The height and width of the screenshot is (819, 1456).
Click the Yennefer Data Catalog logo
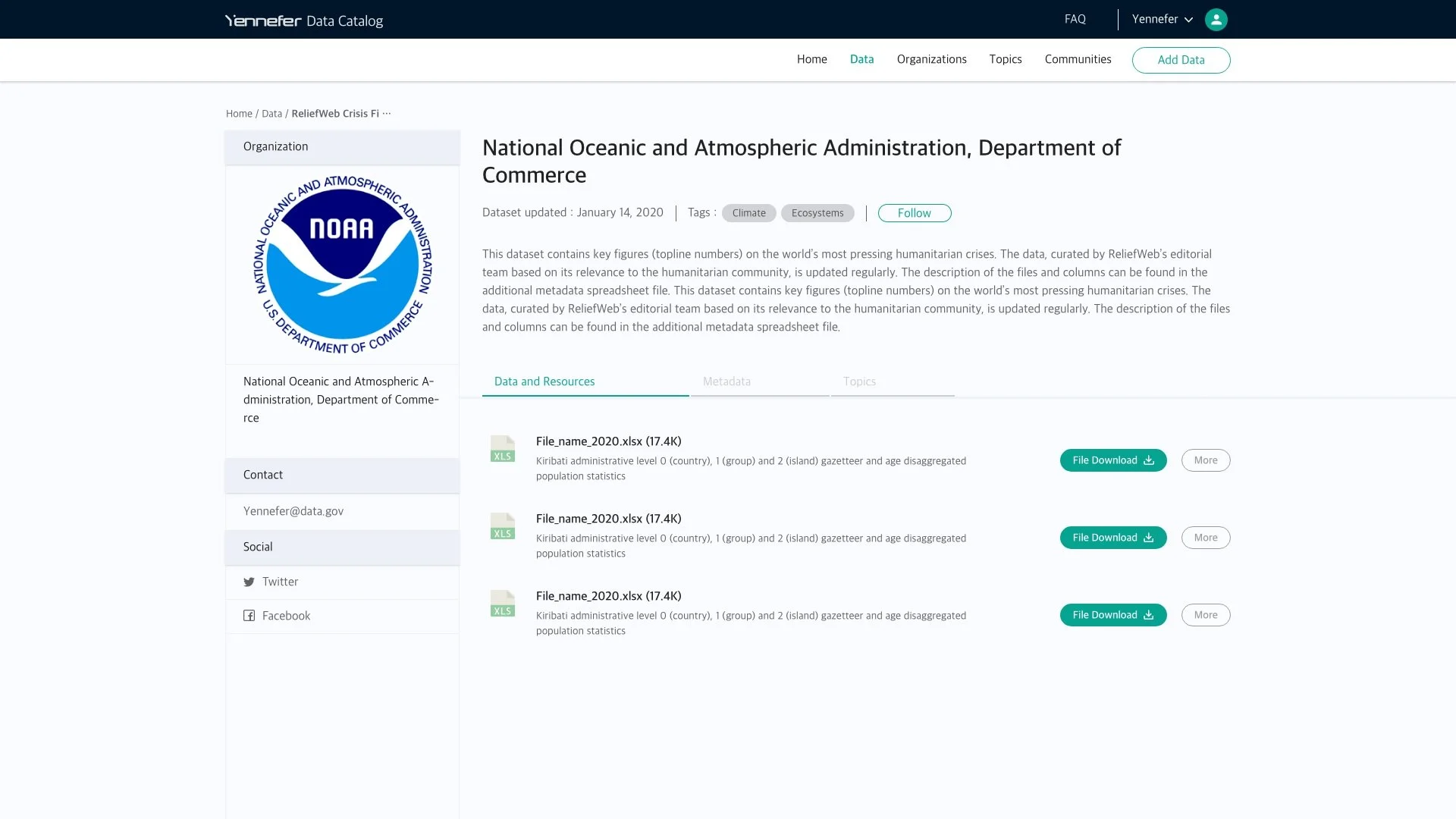click(303, 20)
